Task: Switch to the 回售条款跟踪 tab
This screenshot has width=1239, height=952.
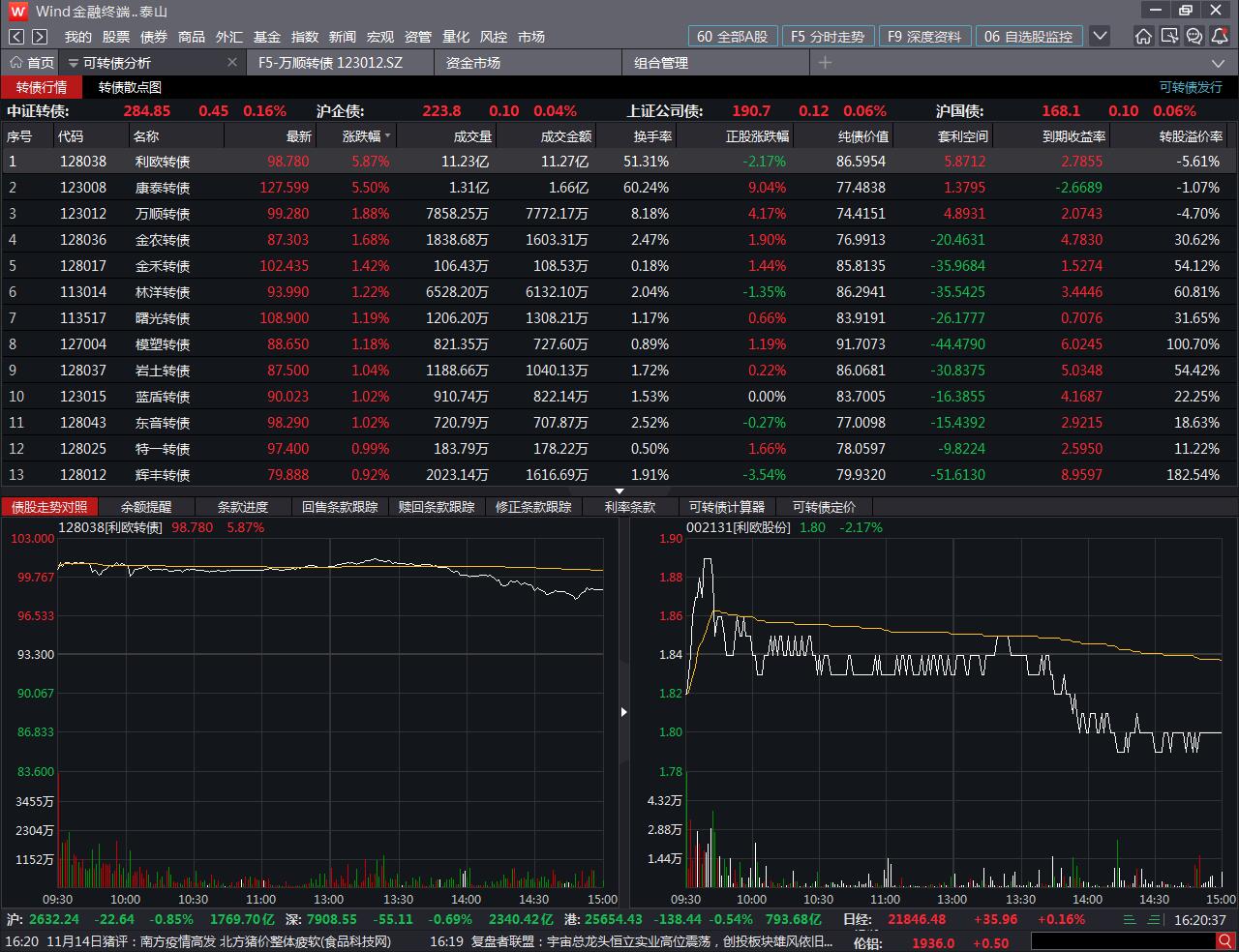Action: point(340,507)
